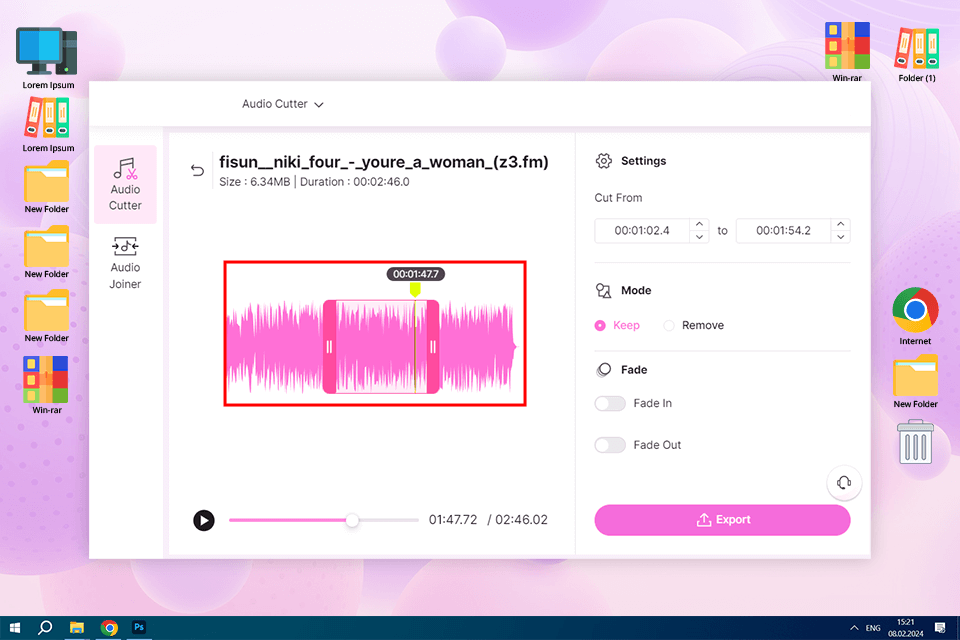Open the Win-rar icon at top right

(x=847, y=51)
